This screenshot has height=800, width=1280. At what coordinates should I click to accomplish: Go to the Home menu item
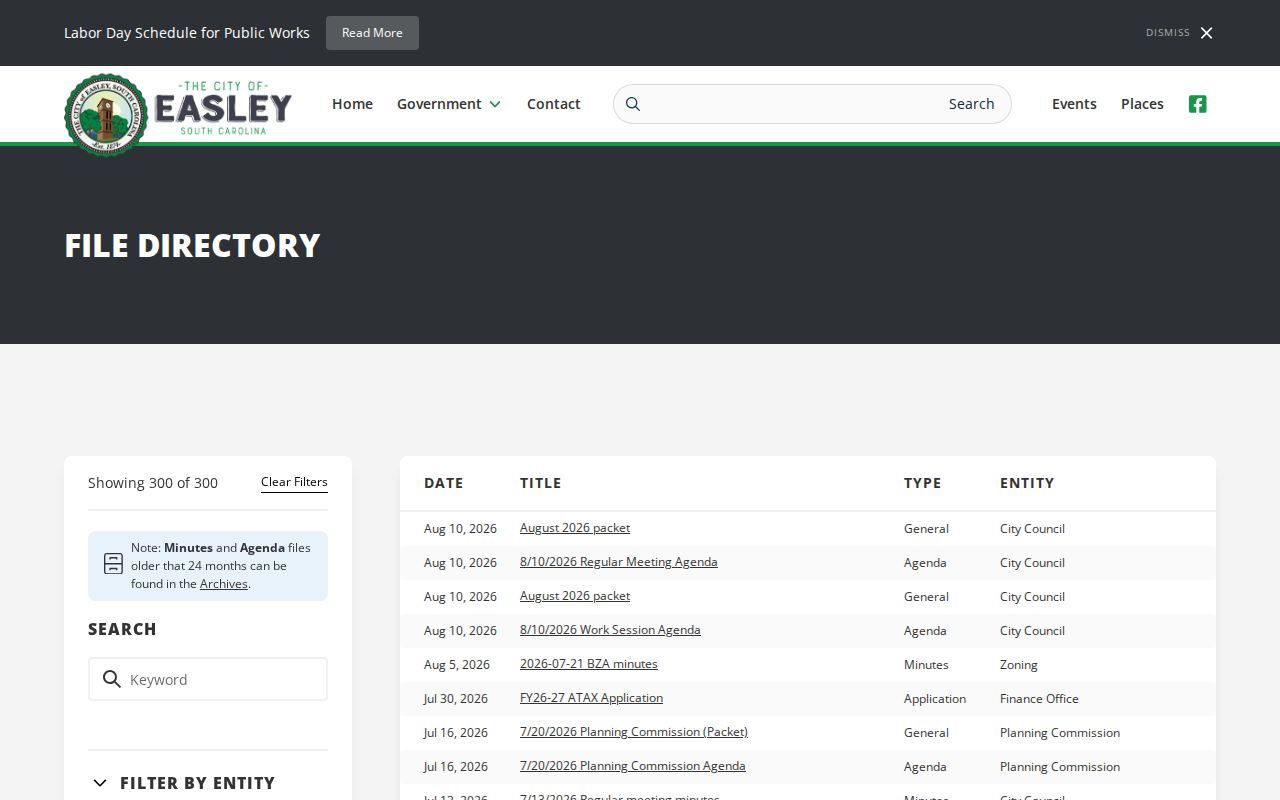(352, 104)
